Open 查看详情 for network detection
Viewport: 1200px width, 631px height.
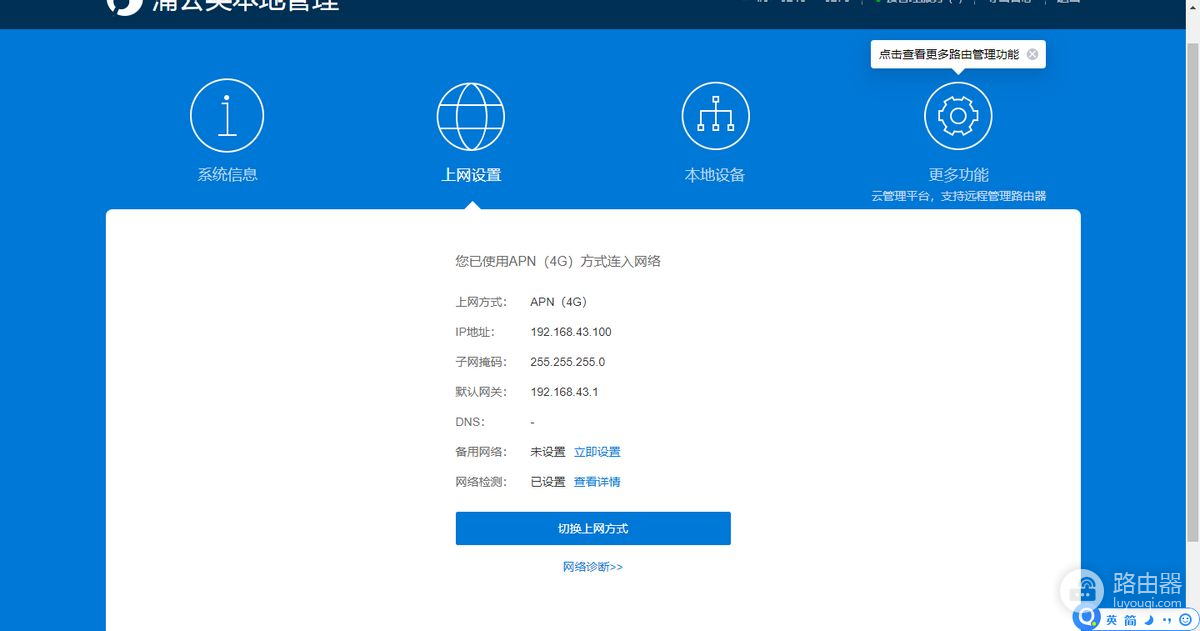coord(596,481)
